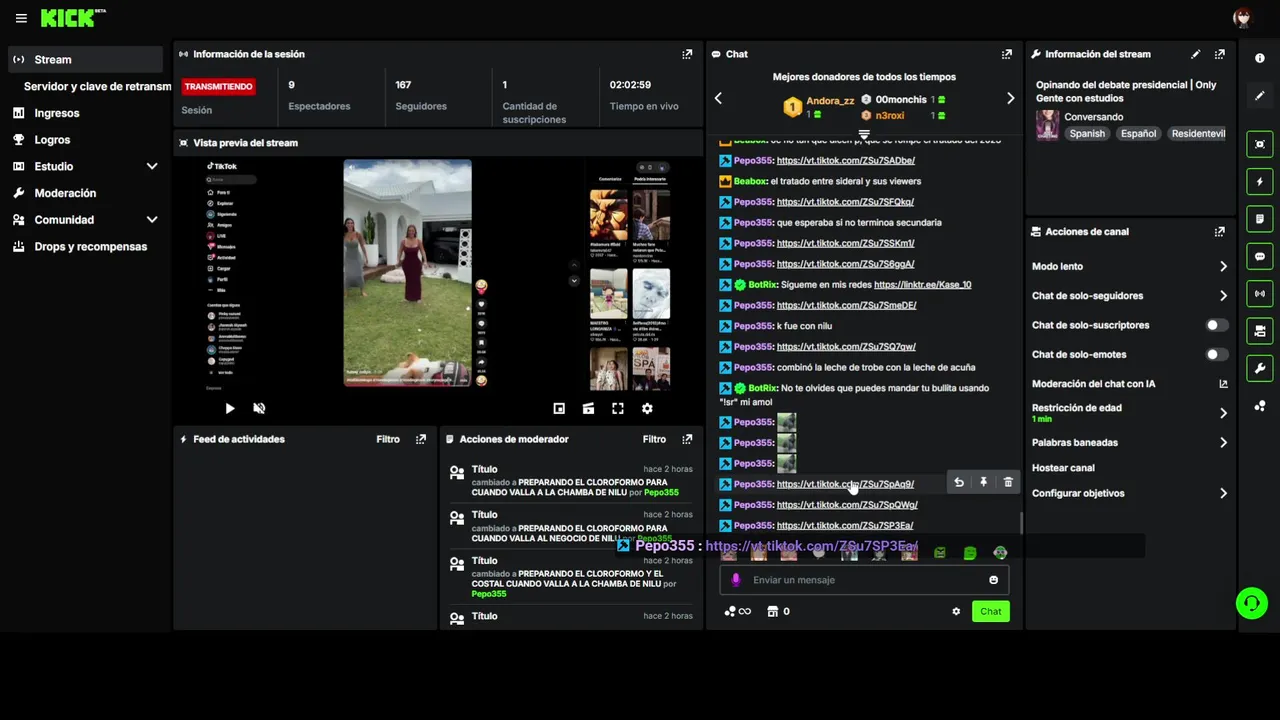Open the green headset support button
Image resolution: width=1280 pixels, height=720 pixels.
pos(1251,603)
